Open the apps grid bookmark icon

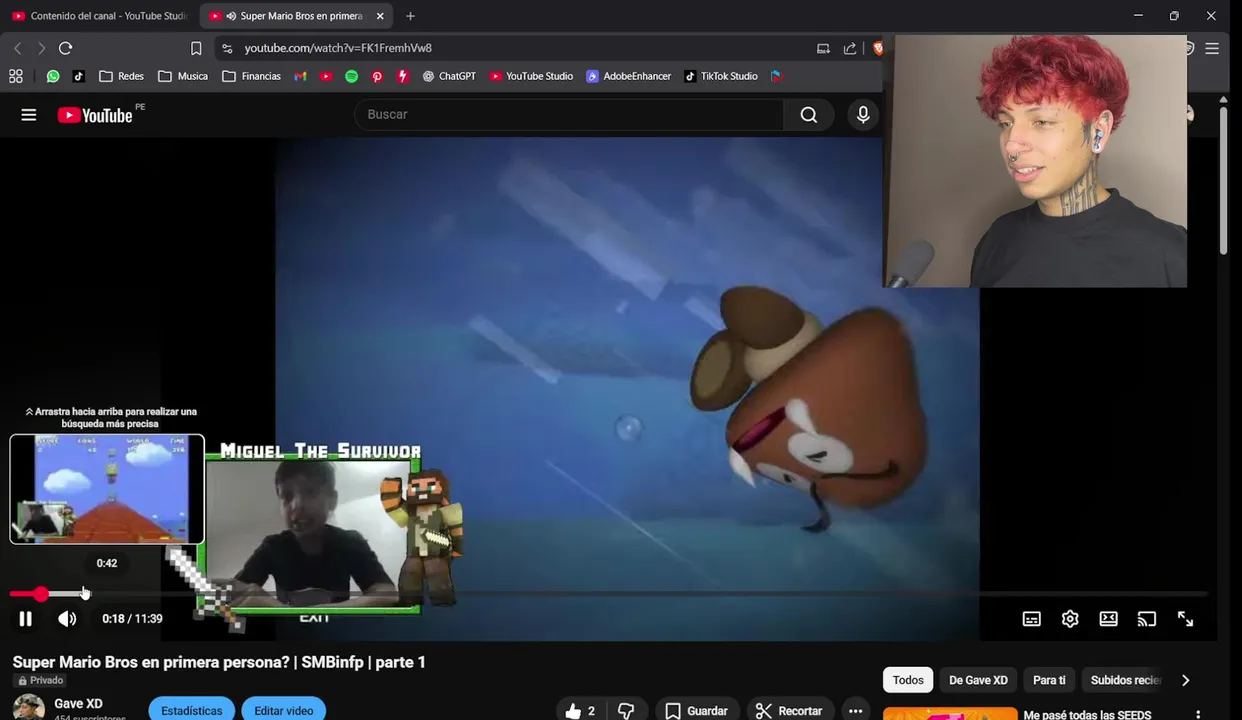pyautogui.click(x=16, y=76)
